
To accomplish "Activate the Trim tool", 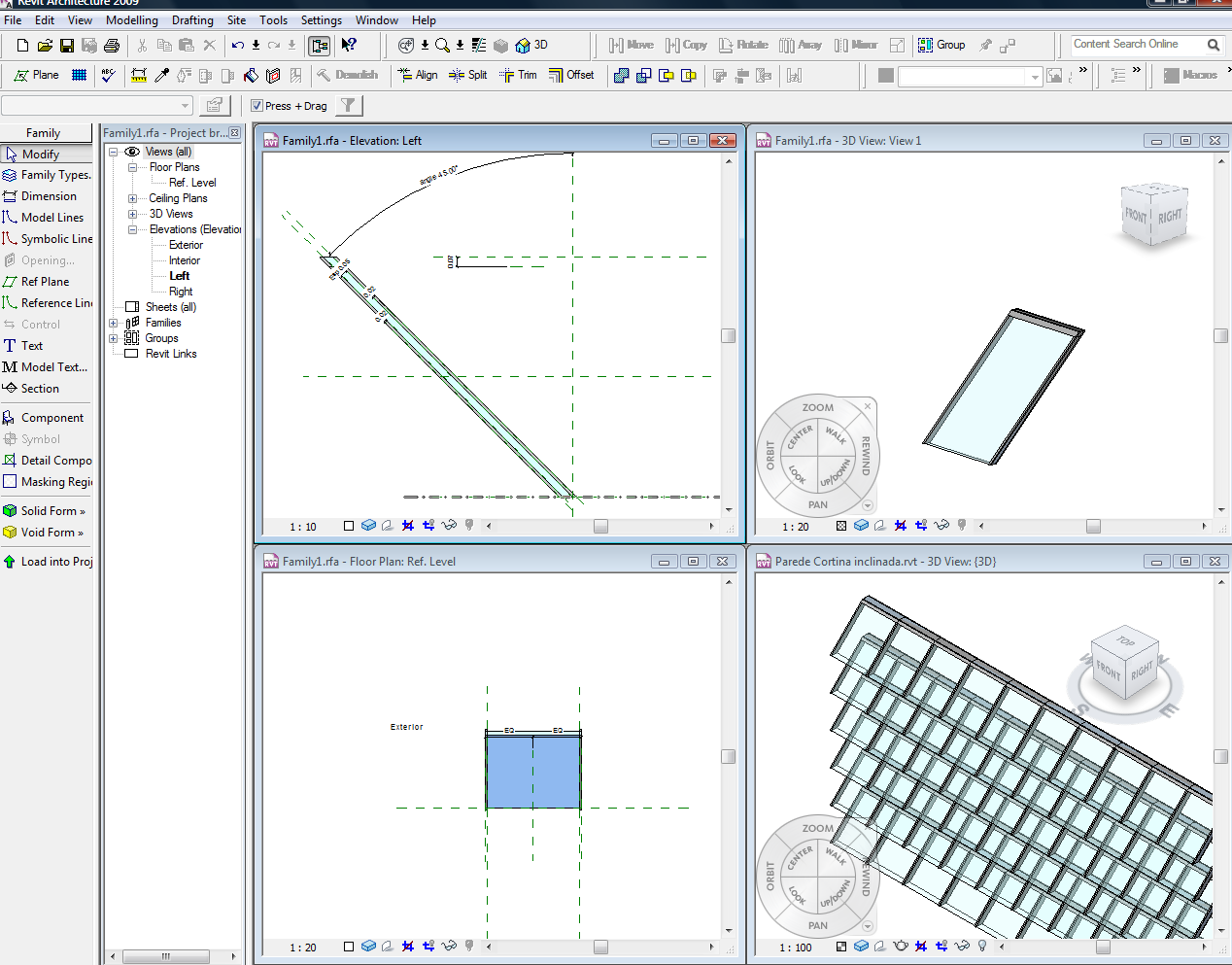I will click(x=517, y=75).
